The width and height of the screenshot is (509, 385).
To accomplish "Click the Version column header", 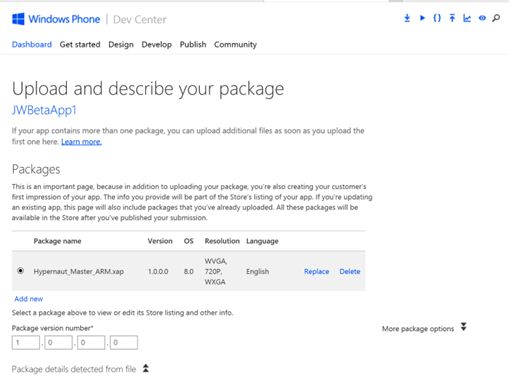I will coord(160,241).
